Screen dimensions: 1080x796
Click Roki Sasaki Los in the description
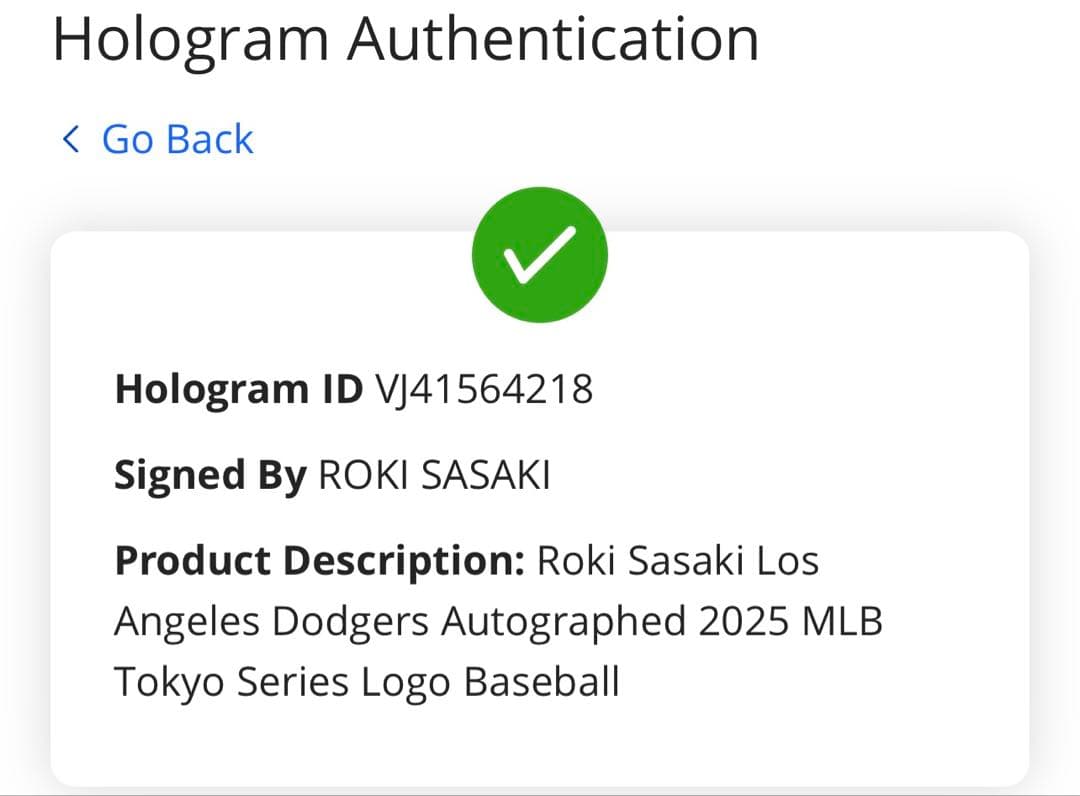point(678,562)
